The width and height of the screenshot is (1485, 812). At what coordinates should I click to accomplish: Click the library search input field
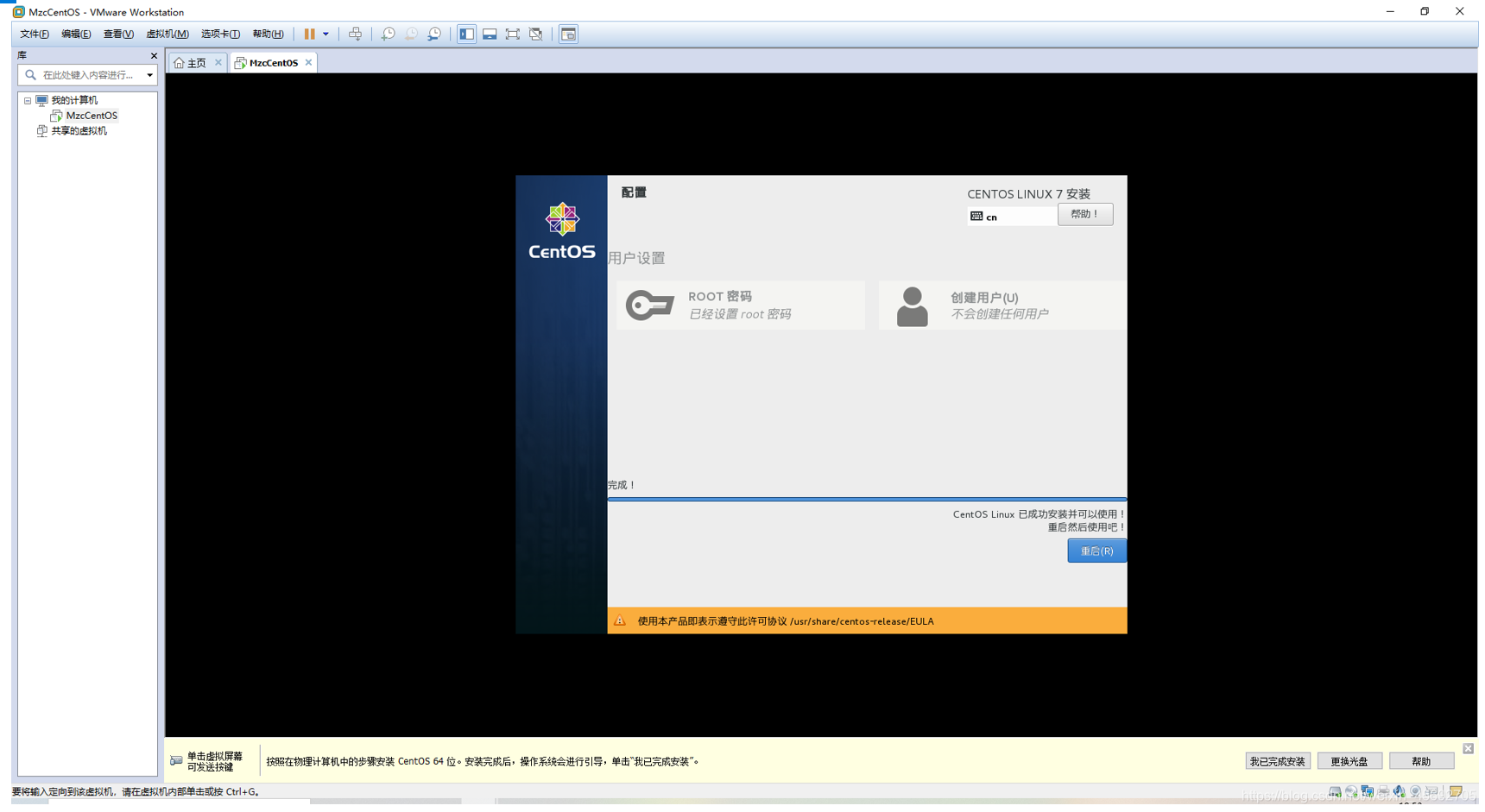point(89,75)
